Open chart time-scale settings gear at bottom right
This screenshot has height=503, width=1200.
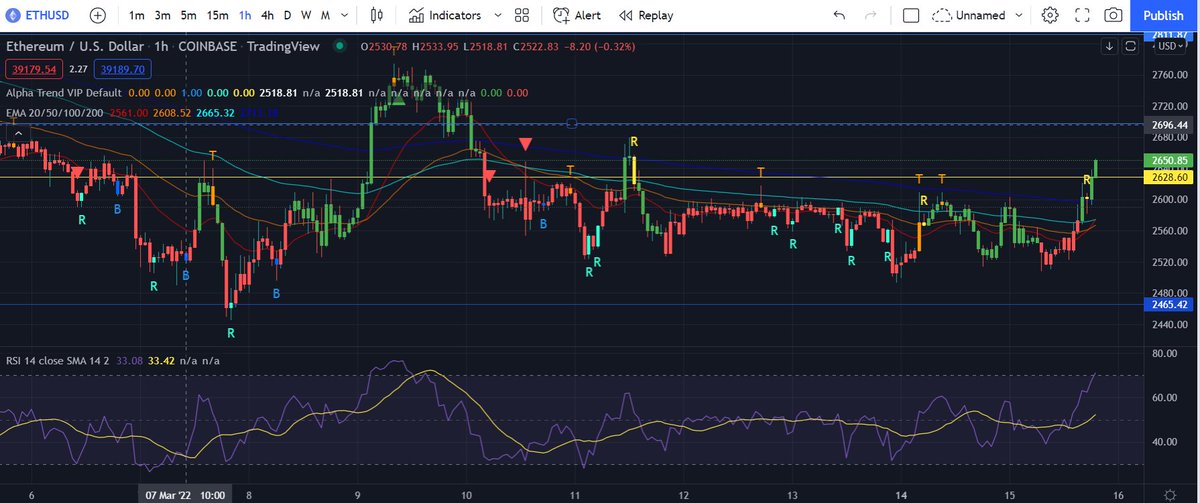point(1169,494)
